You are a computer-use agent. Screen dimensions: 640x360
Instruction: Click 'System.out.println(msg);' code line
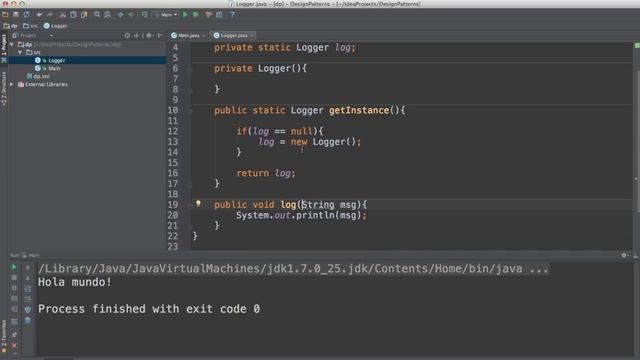pos(301,215)
